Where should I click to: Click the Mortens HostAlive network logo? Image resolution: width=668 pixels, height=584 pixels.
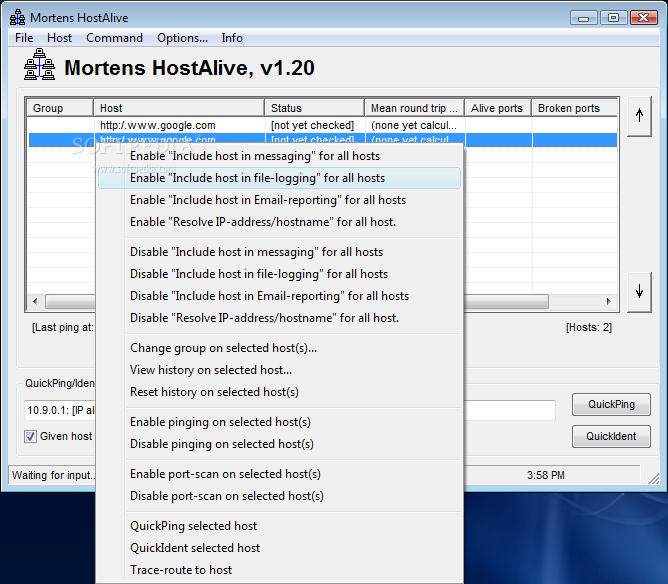pyautogui.click(x=39, y=64)
